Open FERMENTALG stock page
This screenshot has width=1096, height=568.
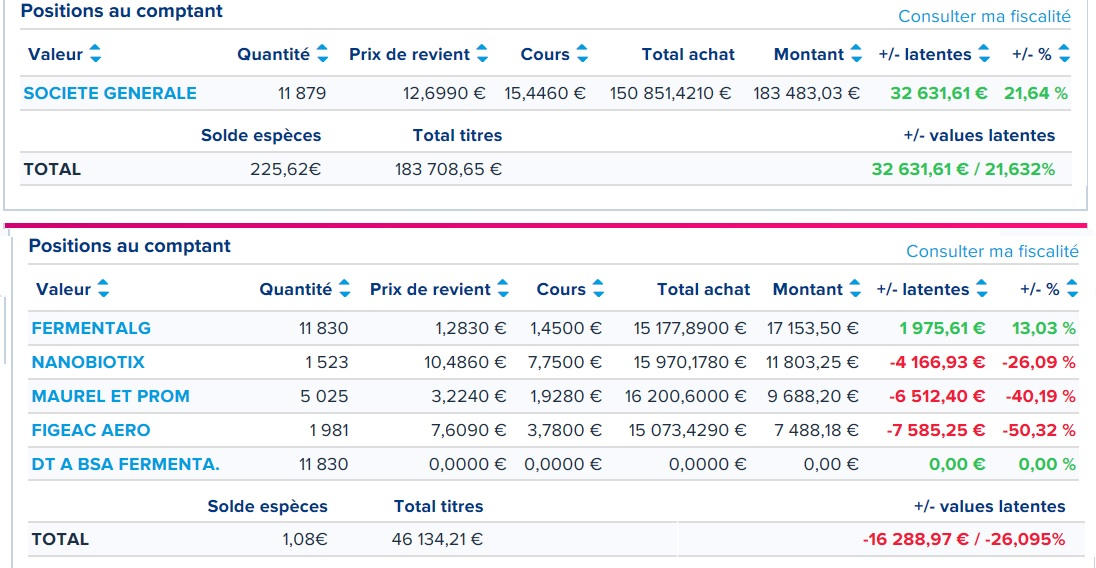click(91, 328)
